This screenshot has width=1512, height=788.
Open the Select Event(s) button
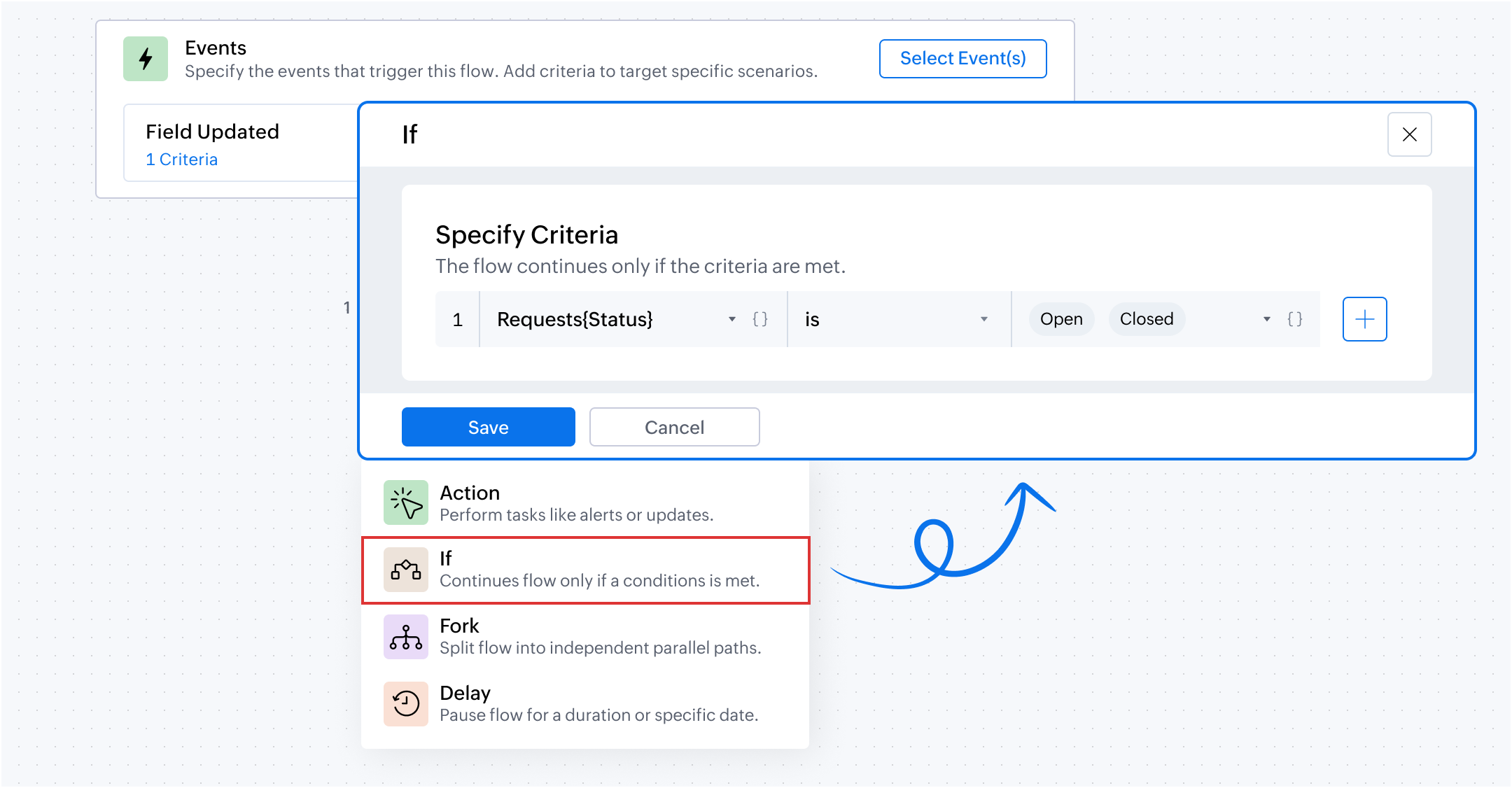[x=963, y=59]
